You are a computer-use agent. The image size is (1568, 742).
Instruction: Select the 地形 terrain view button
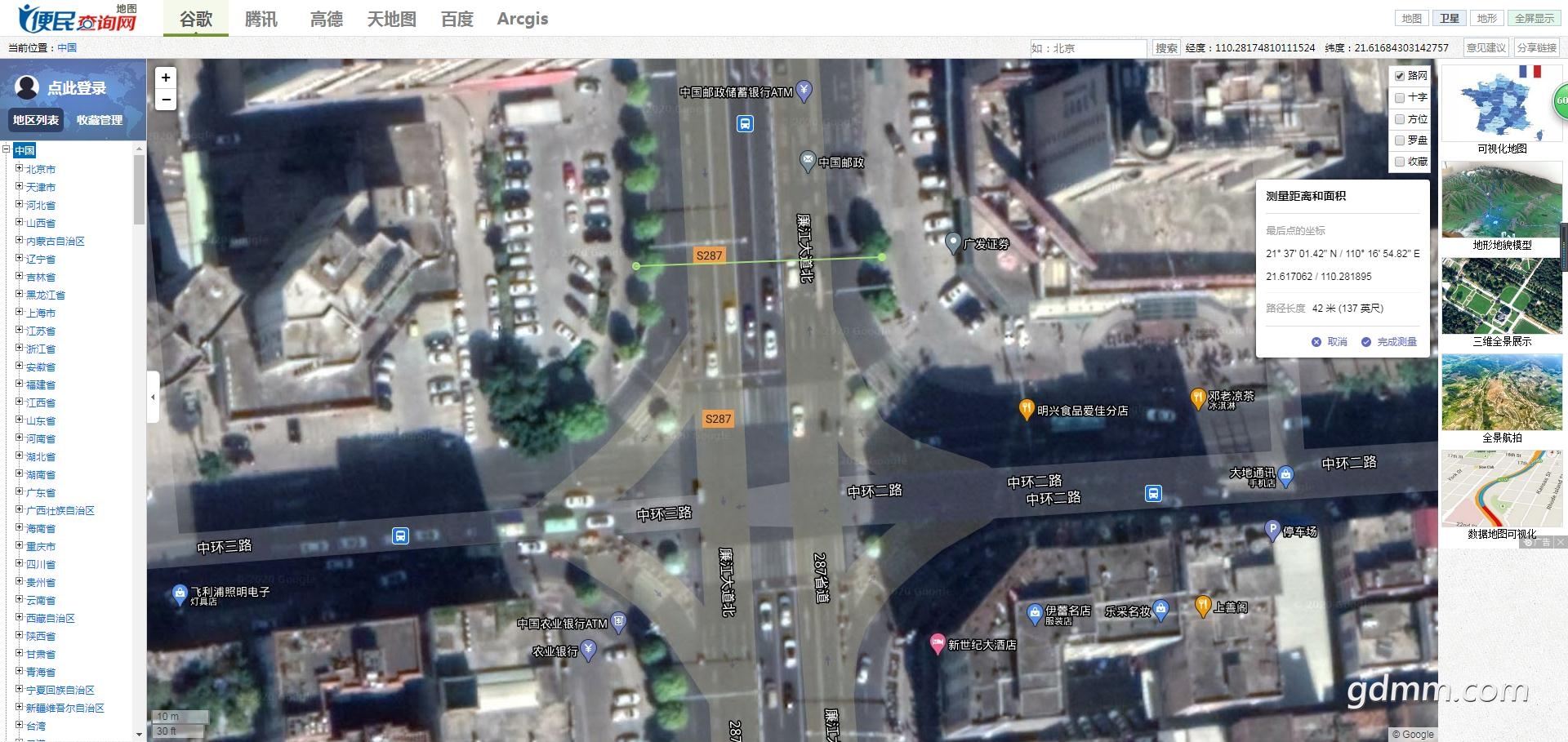coord(1487,18)
